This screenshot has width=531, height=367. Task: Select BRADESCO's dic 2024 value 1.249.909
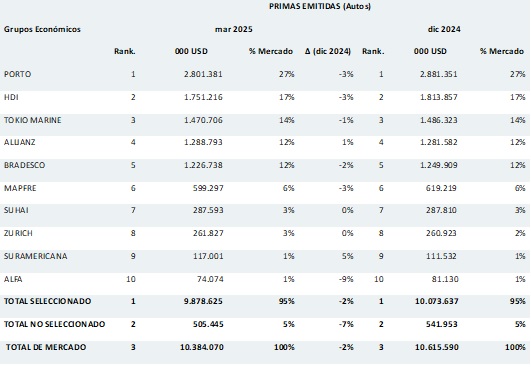[x=439, y=165]
